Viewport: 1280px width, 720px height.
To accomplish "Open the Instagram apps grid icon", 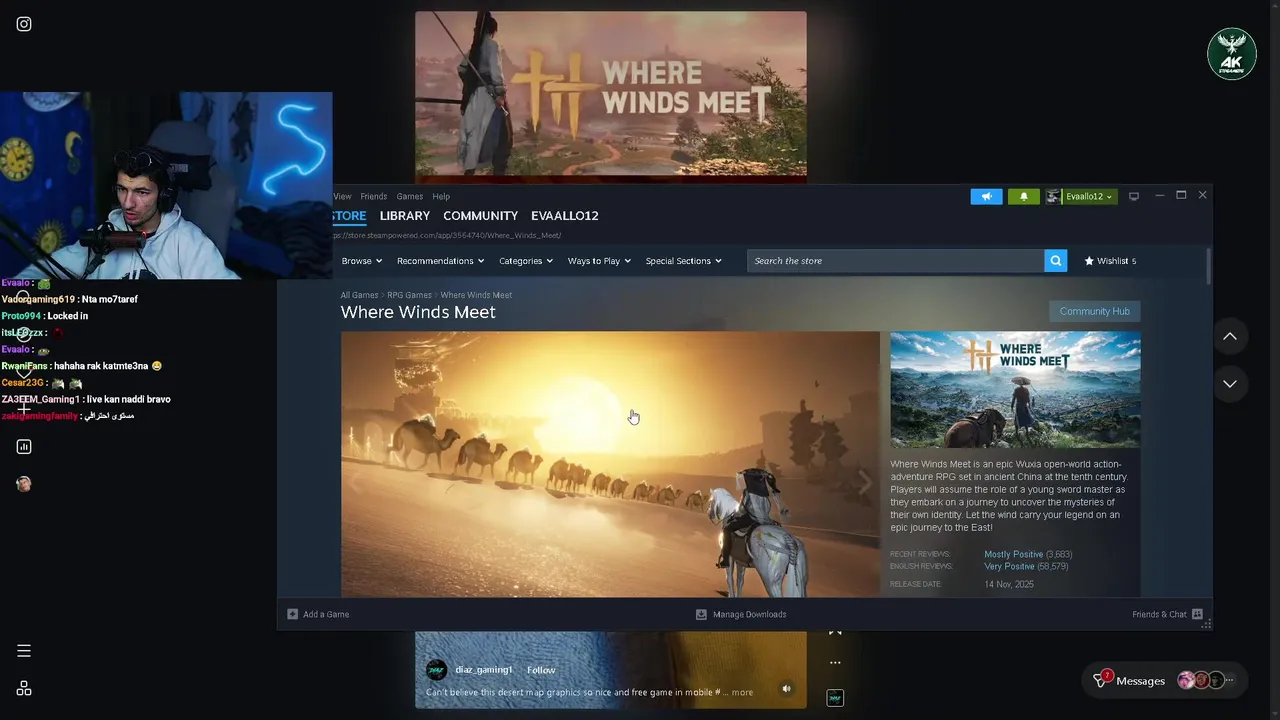I will [24, 688].
